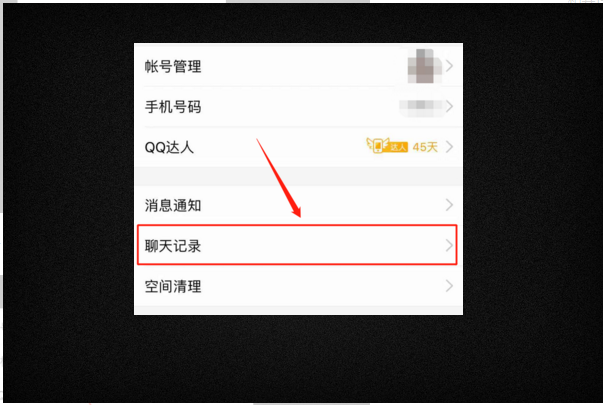This screenshot has width=603, height=405.
Task: Open the highlighted 聊天记录 chat history
Action: pos(297,245)
